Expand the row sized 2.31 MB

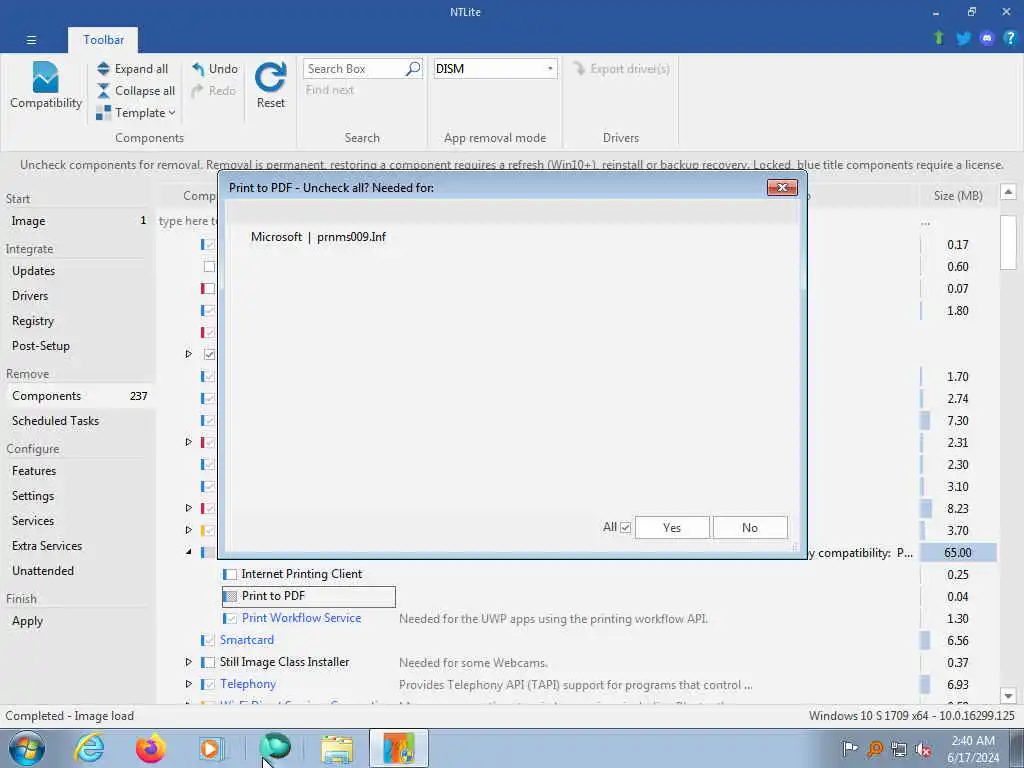click(189, 442)
